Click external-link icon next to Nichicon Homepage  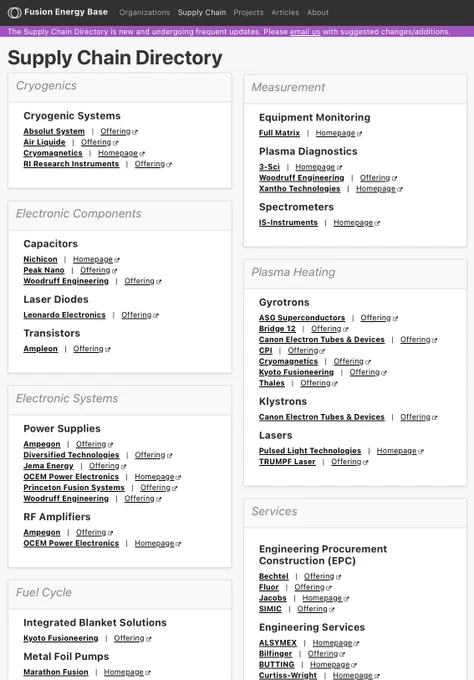[x=117, y=260]
